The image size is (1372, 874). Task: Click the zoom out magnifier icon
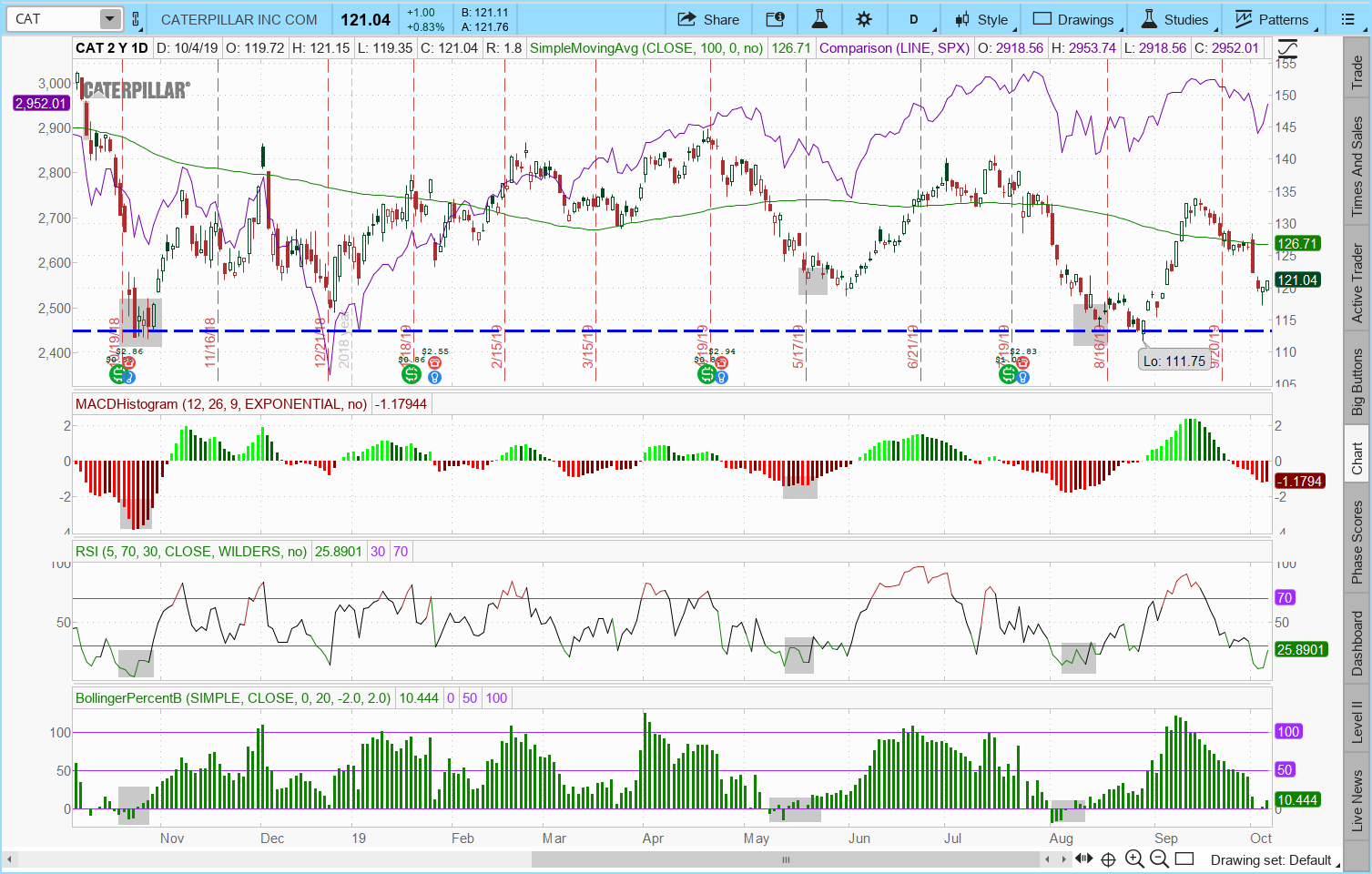click(1159, 859)
